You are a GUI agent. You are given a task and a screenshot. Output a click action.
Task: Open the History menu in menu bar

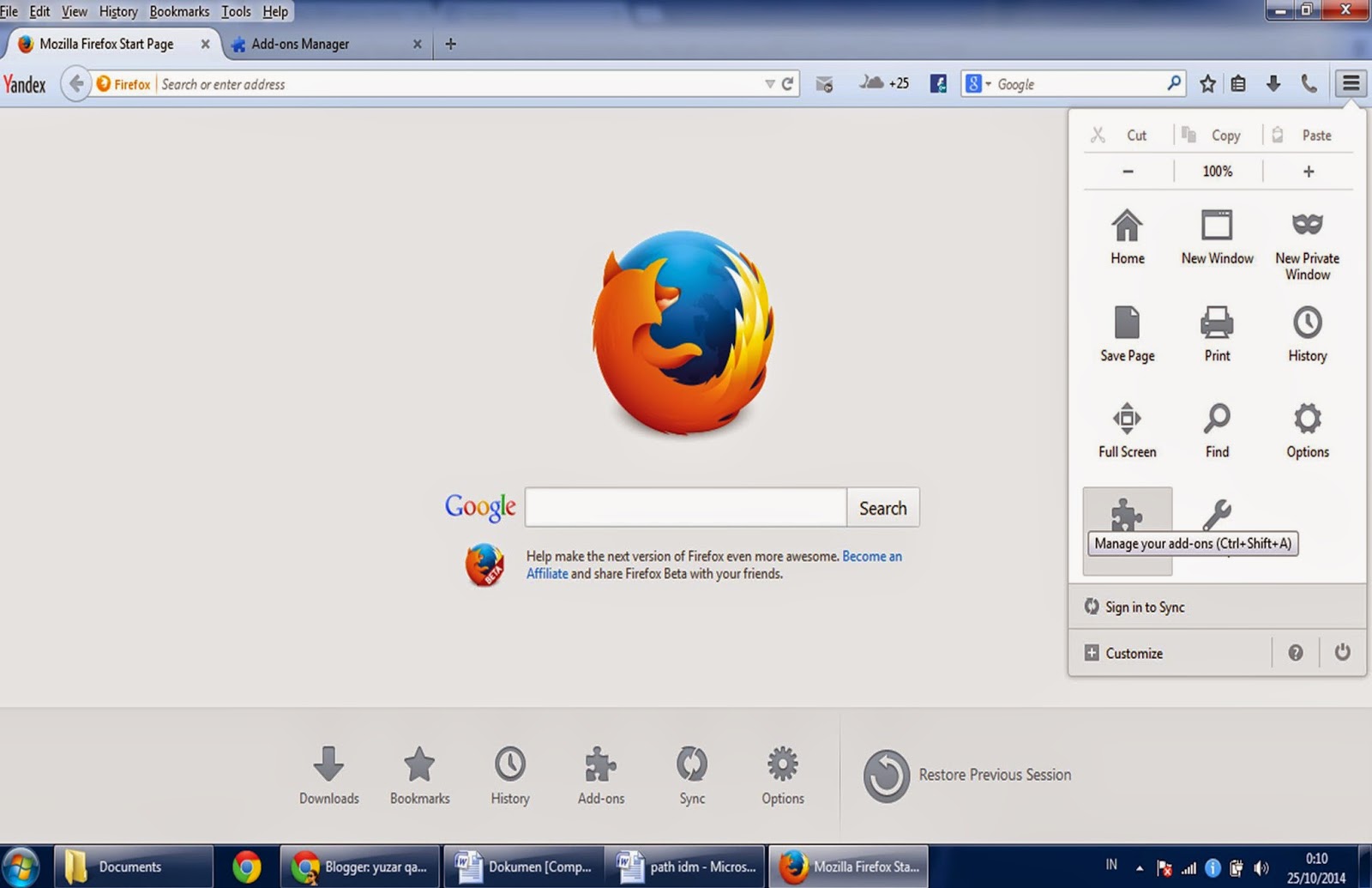coord(118,11)
